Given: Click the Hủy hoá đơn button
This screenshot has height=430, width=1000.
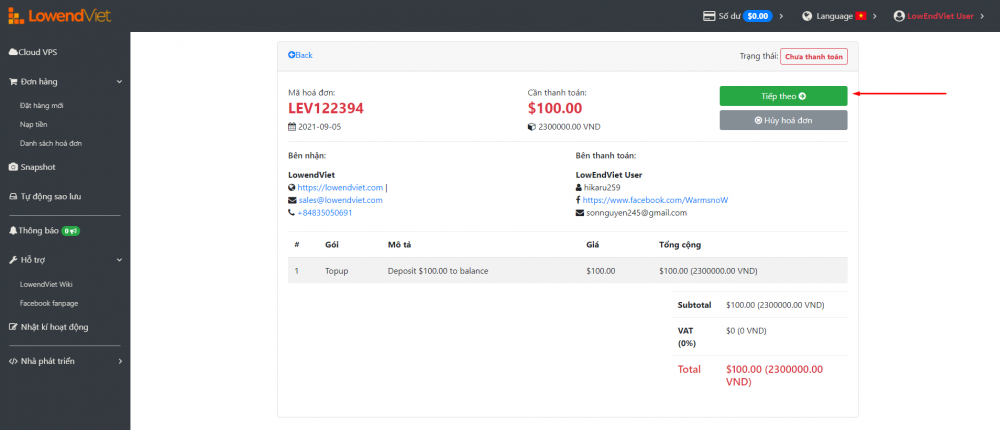Looking at the screenshot, I should pos(783,120).
